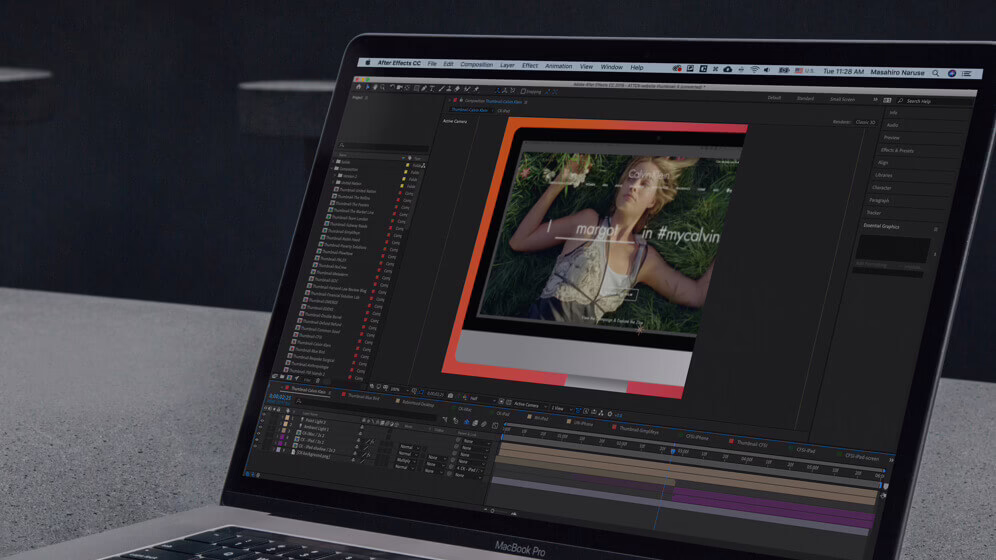996x560 pixels.
Task: Click the Creative Cloud icon in the menu bar
Action: click(677, 68)
